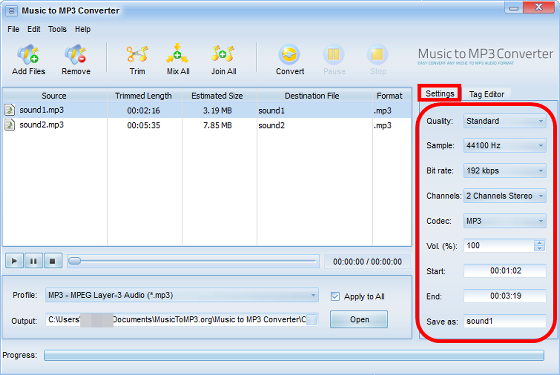The height and width of the screenshot is (375, 560).
Task: Click the Save as name field
Action: (x=505, y=321)
